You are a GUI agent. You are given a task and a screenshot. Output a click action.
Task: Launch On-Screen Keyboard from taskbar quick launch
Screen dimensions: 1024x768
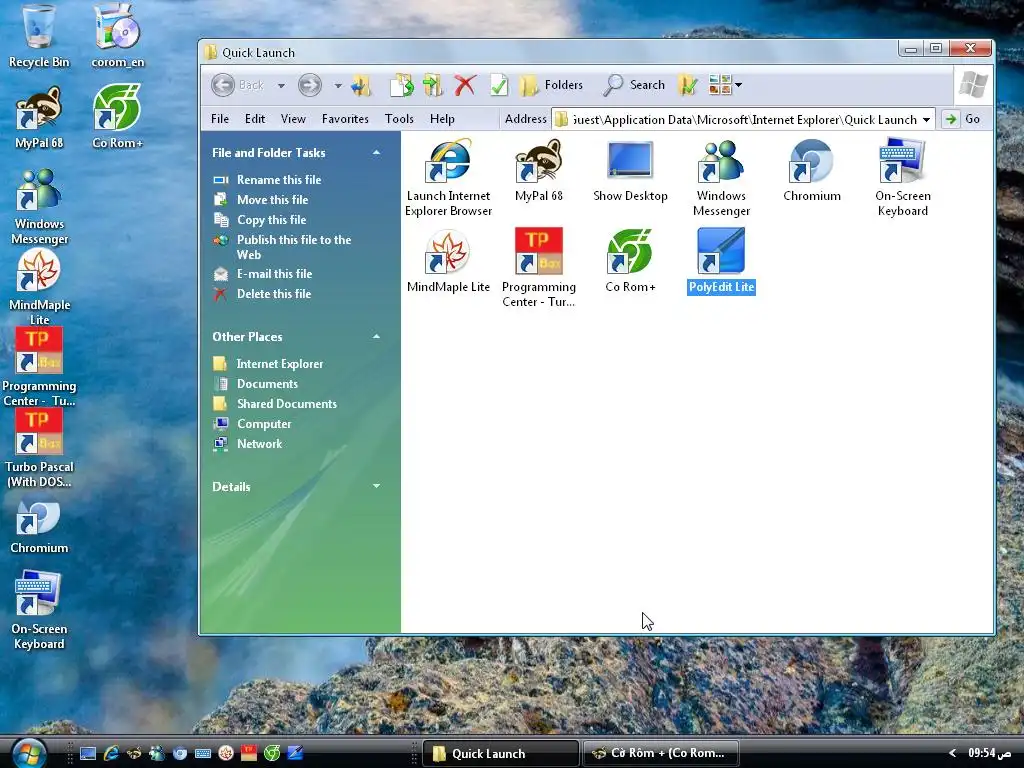point(203,754)
